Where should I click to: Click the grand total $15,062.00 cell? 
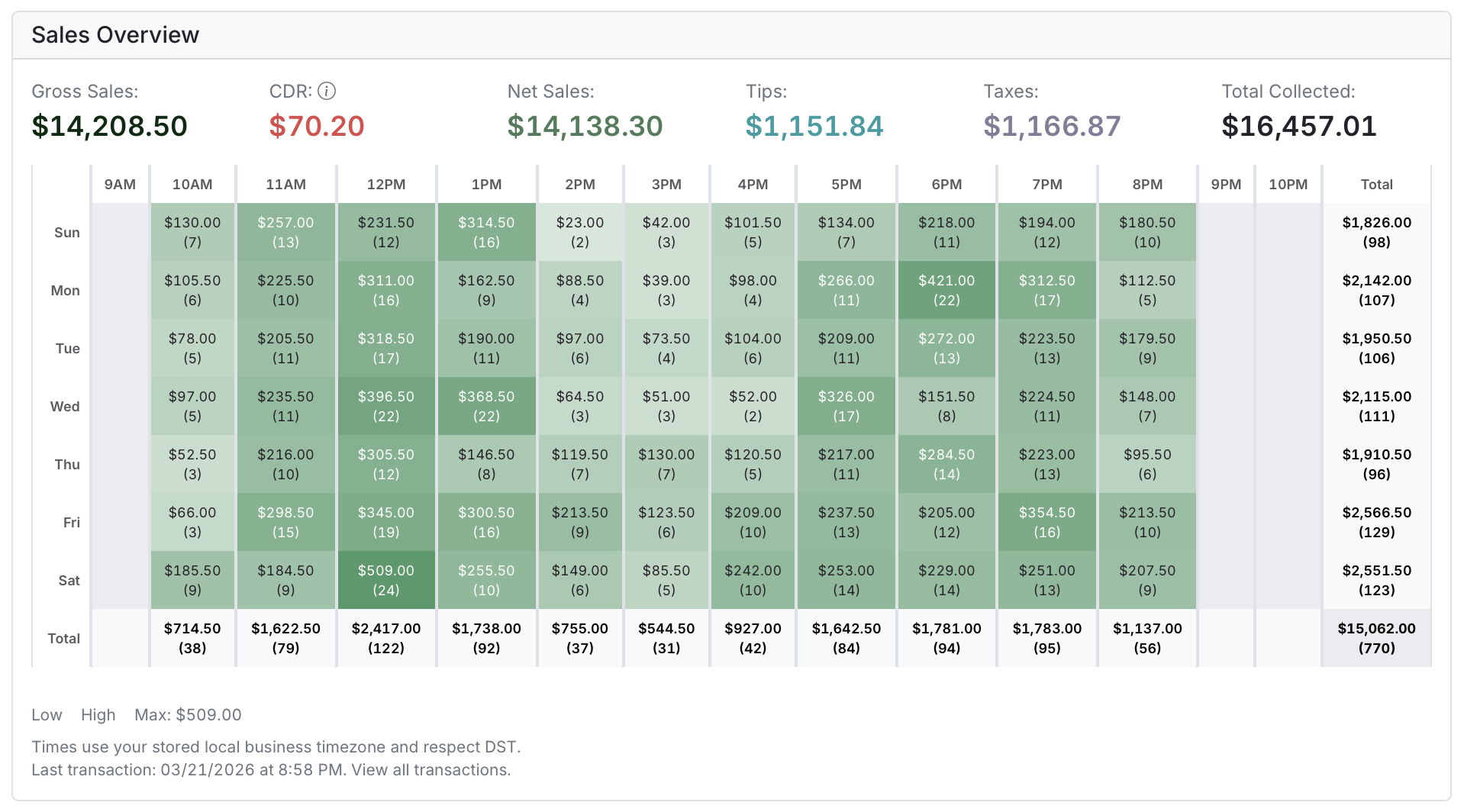coord(1376,638)
